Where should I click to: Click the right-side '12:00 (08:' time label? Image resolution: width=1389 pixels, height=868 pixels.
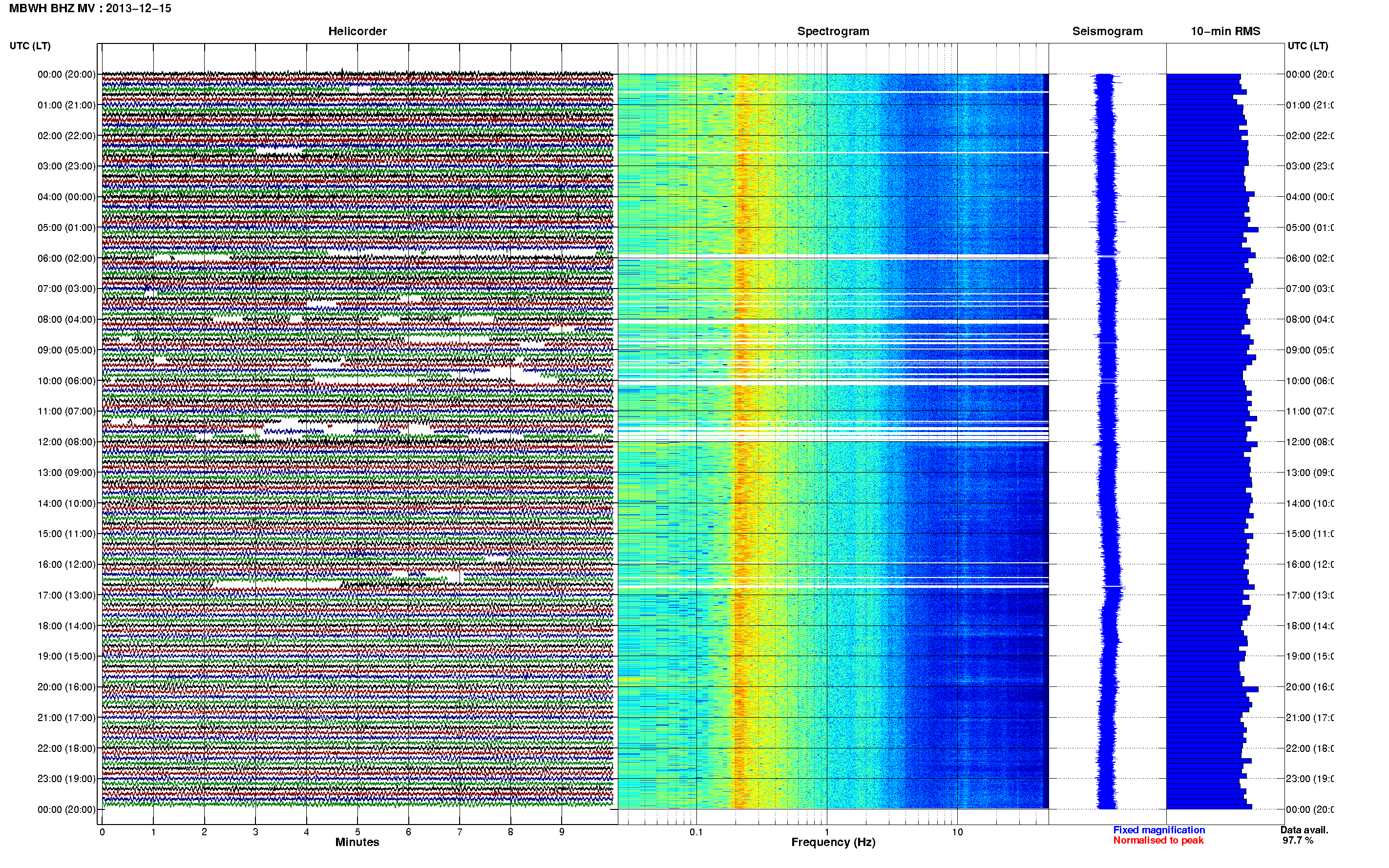click(1310, 441)
